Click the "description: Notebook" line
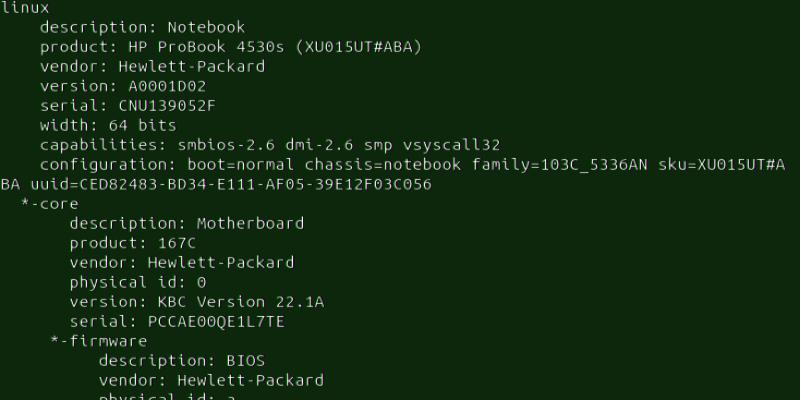The height and width of the screenshot is (400, 800). pos(142,28)
